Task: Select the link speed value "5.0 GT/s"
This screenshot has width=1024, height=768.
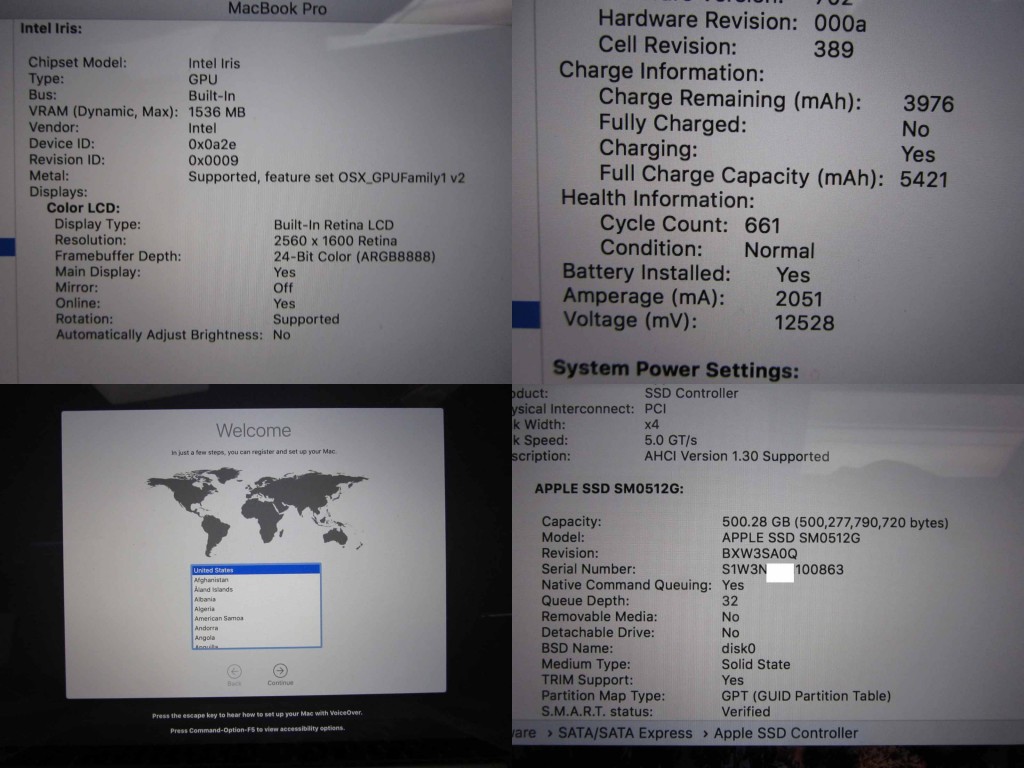Action: pos(671,440)
